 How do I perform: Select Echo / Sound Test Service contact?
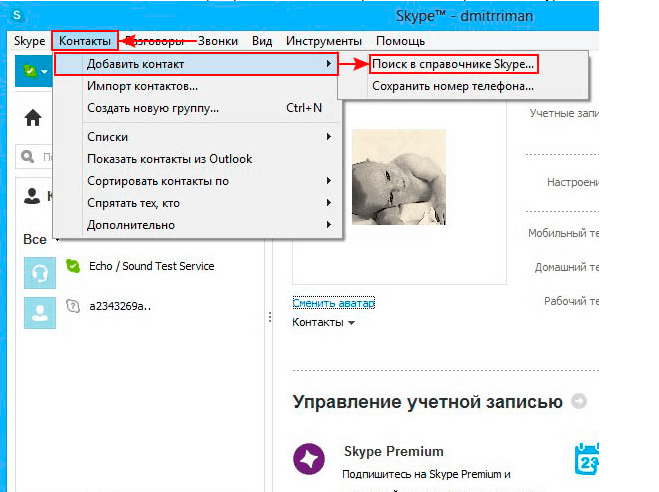click(152, 266)
